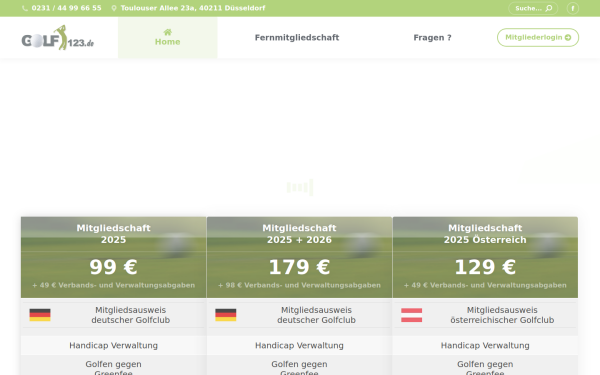Focus the Suche search field
This screenshot has width=600, height=375.
(533, 8)
